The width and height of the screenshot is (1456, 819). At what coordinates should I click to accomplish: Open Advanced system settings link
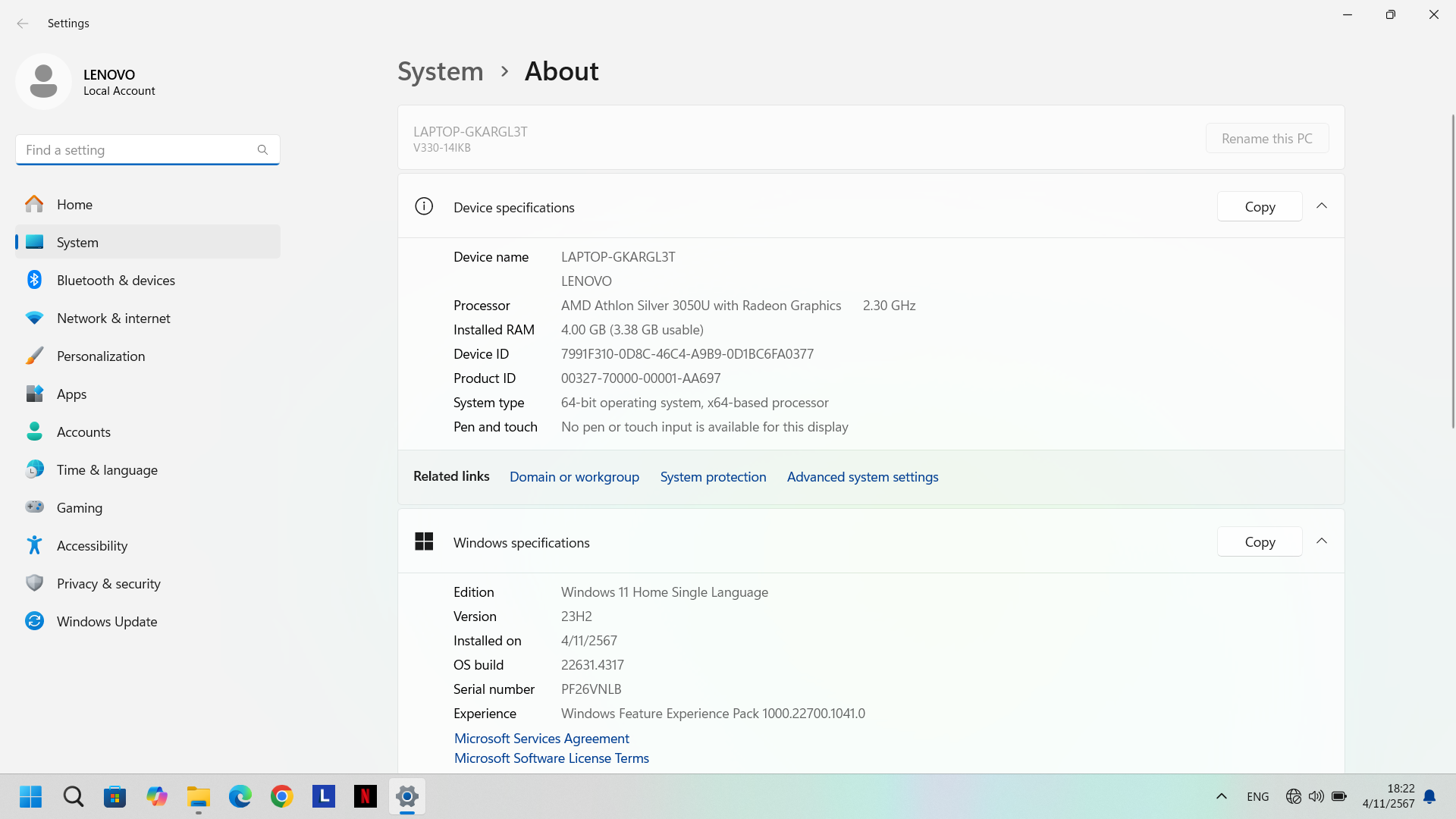pos(862,477)
